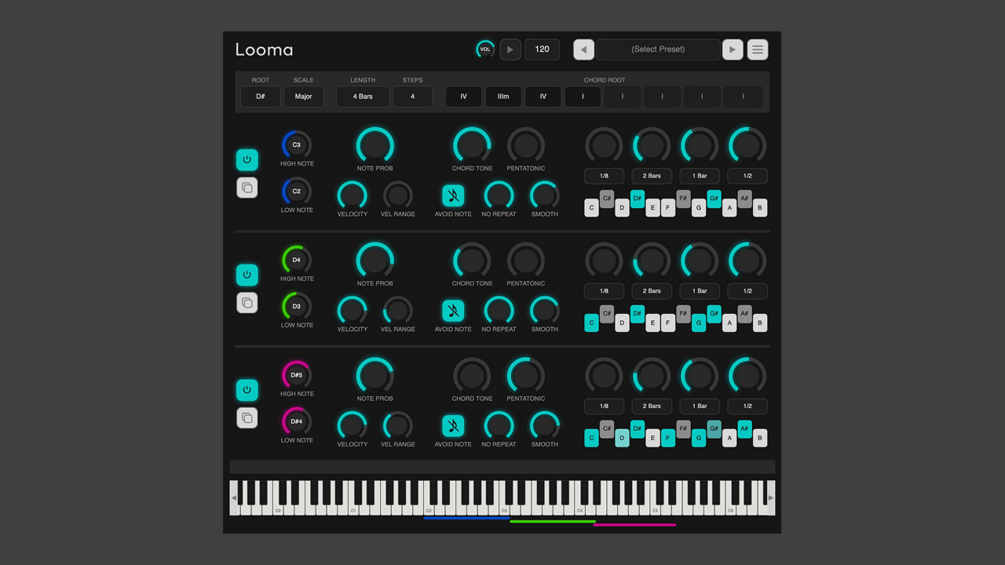This screenshot has width=1005, height=565.
Task: Click SMOOTH knob in first row
Action: click(x=544, y=195)
